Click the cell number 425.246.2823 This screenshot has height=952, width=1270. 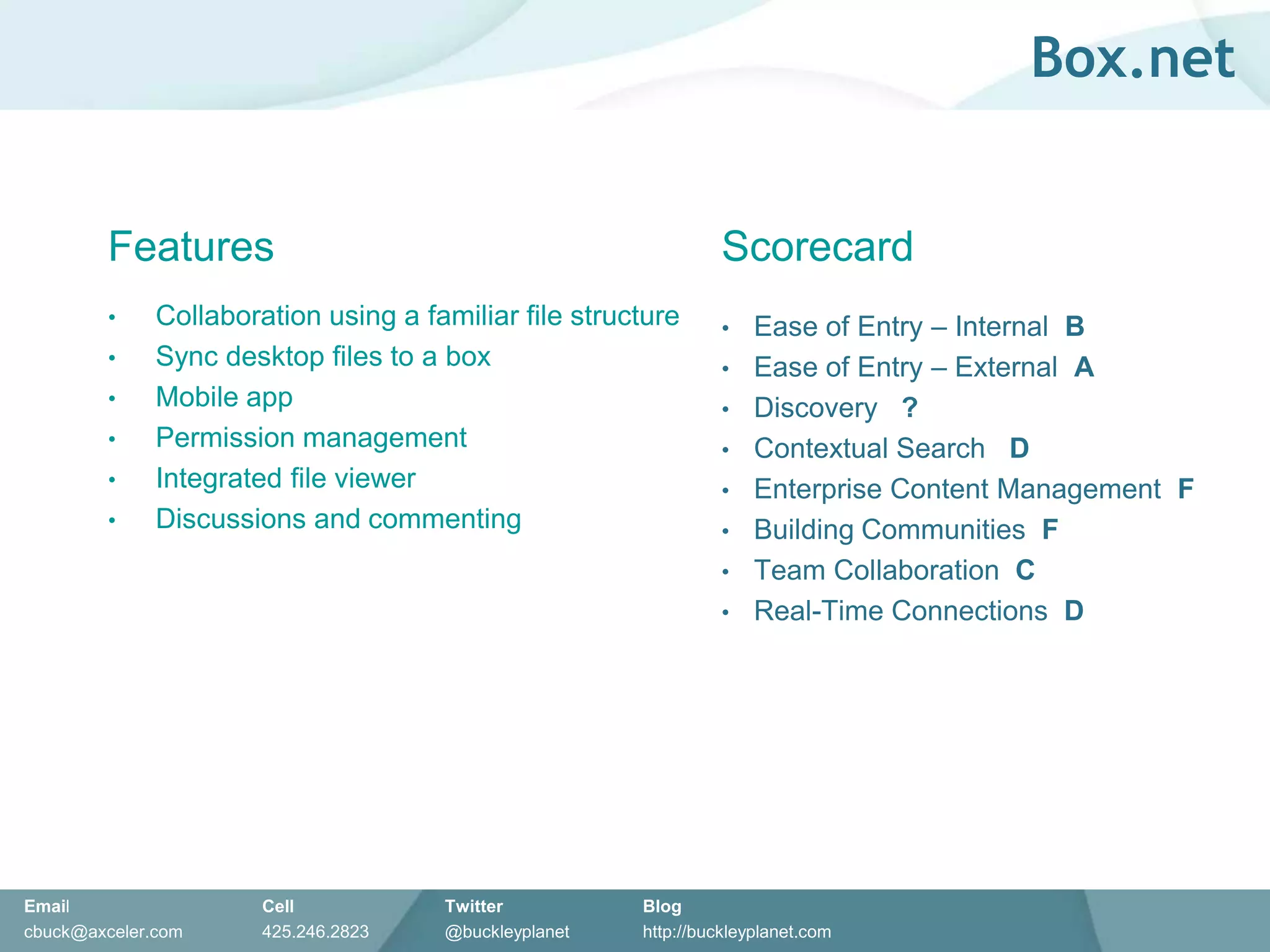pos(315,932)
